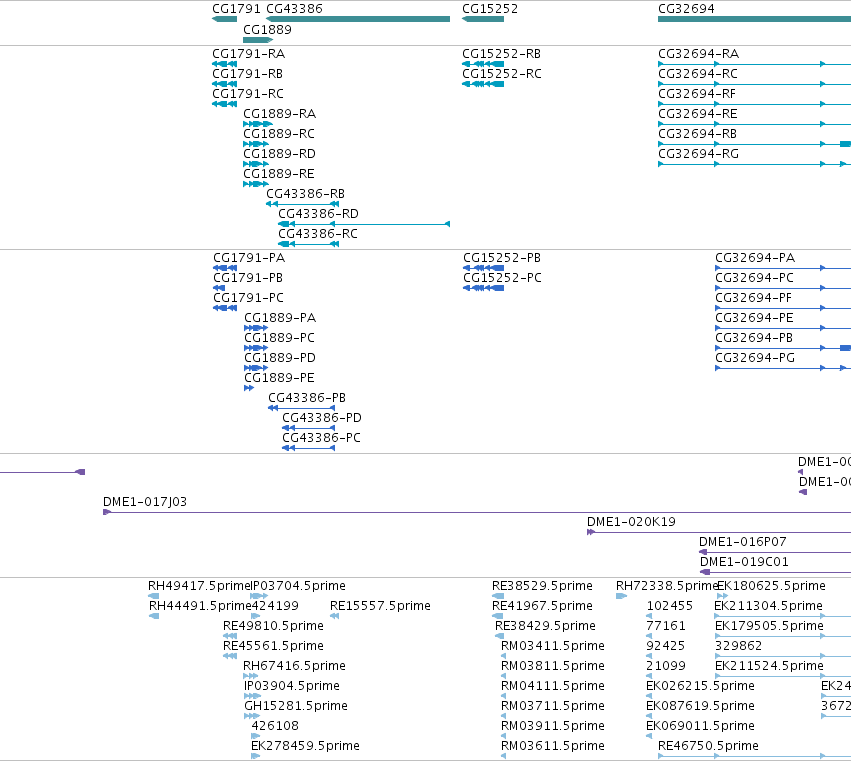Screen dimensions: 851x761
Task: Select transcript CG43386-RC
Action: pos(318,234)
